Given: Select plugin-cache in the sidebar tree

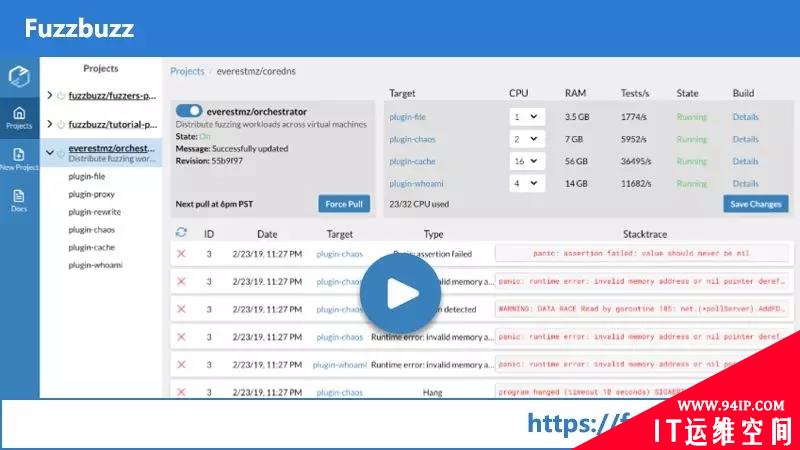Looking at the screenshot, I should tap(91, 247).
